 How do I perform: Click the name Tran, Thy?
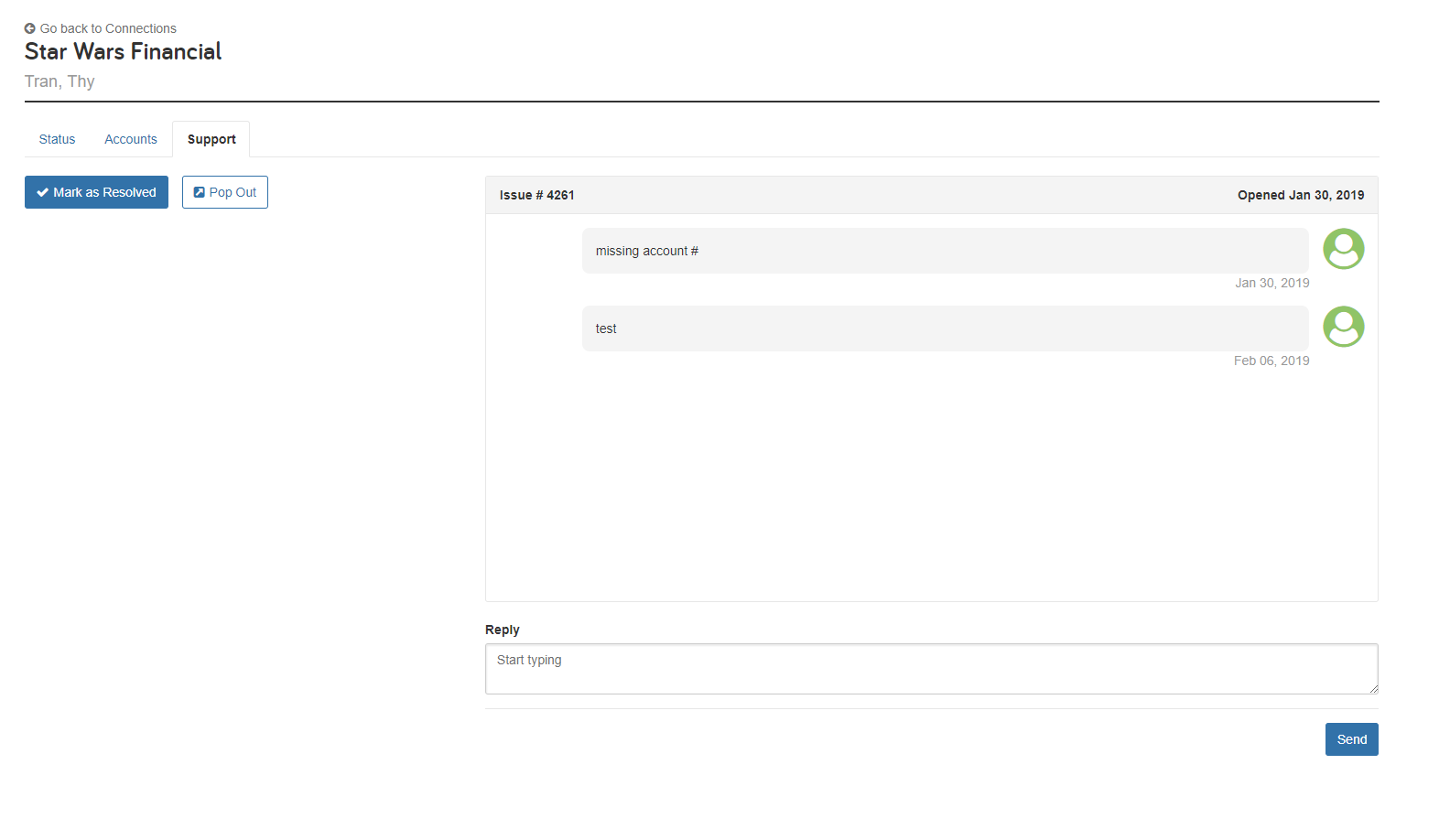(x=60, y=81)
